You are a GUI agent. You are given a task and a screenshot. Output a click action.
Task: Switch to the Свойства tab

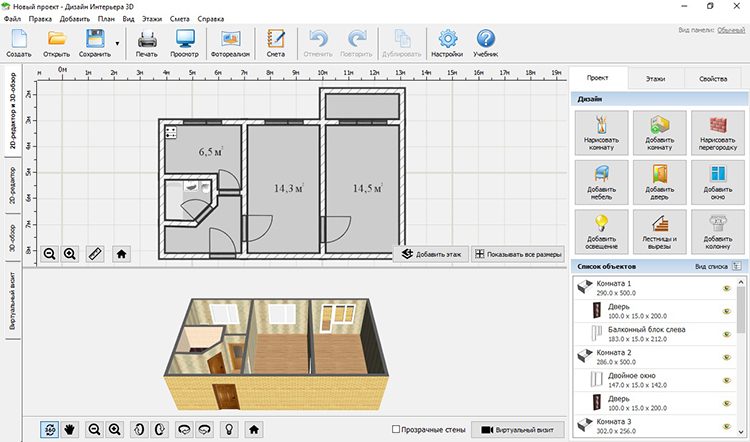(x=712, y=77)
